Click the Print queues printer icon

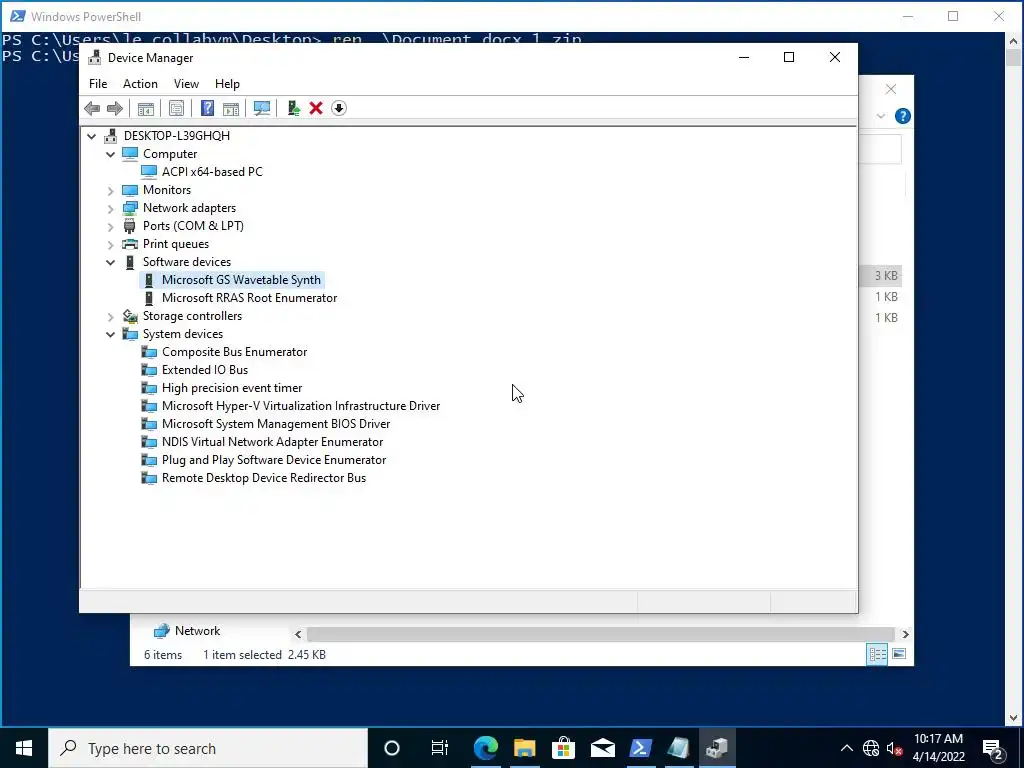130,244
